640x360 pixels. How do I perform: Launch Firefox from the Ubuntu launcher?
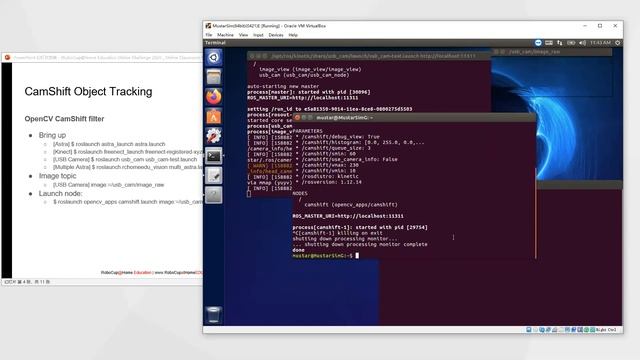[213, 97]
